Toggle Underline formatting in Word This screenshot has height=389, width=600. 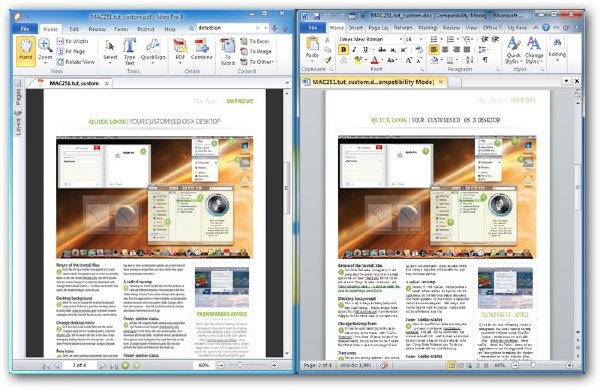365,50
